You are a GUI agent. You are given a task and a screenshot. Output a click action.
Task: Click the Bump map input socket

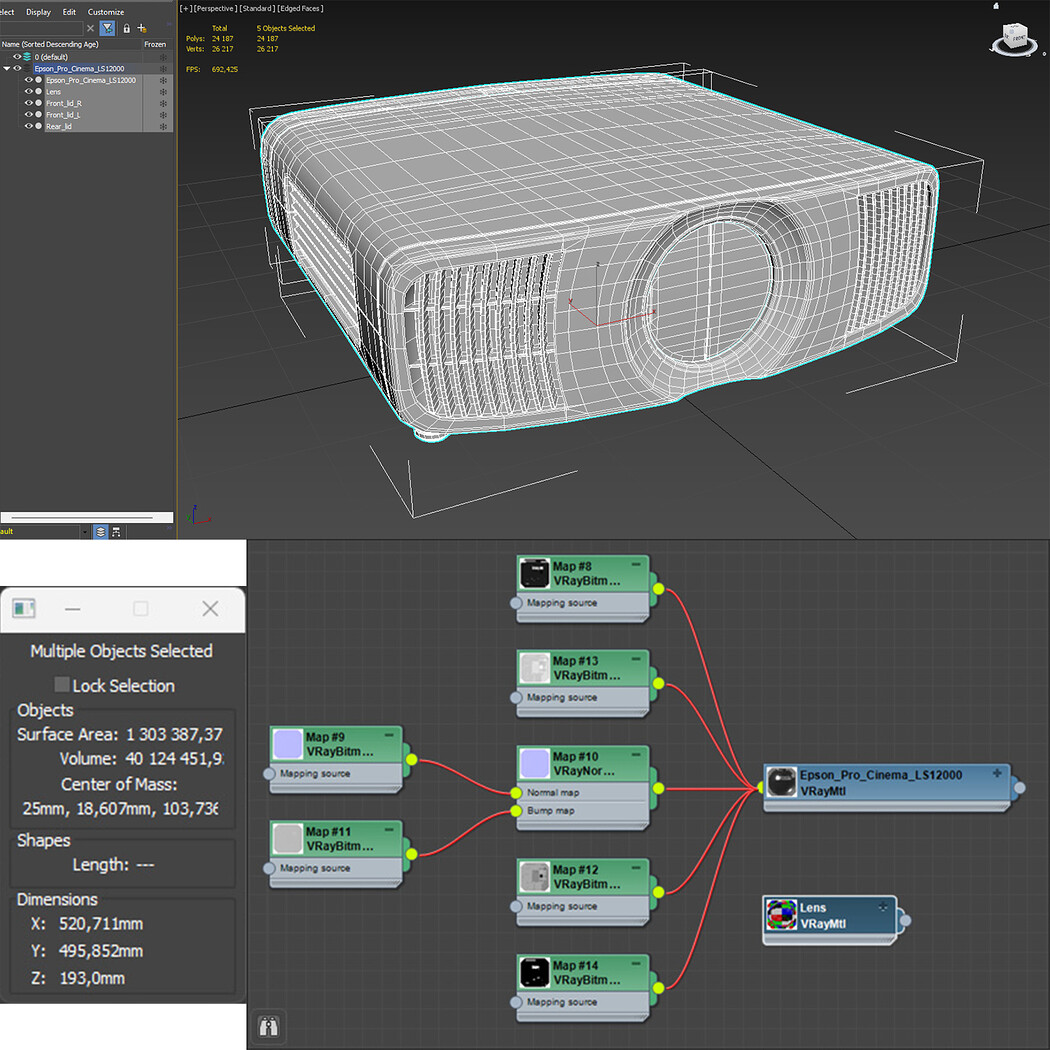coord(516,811)
